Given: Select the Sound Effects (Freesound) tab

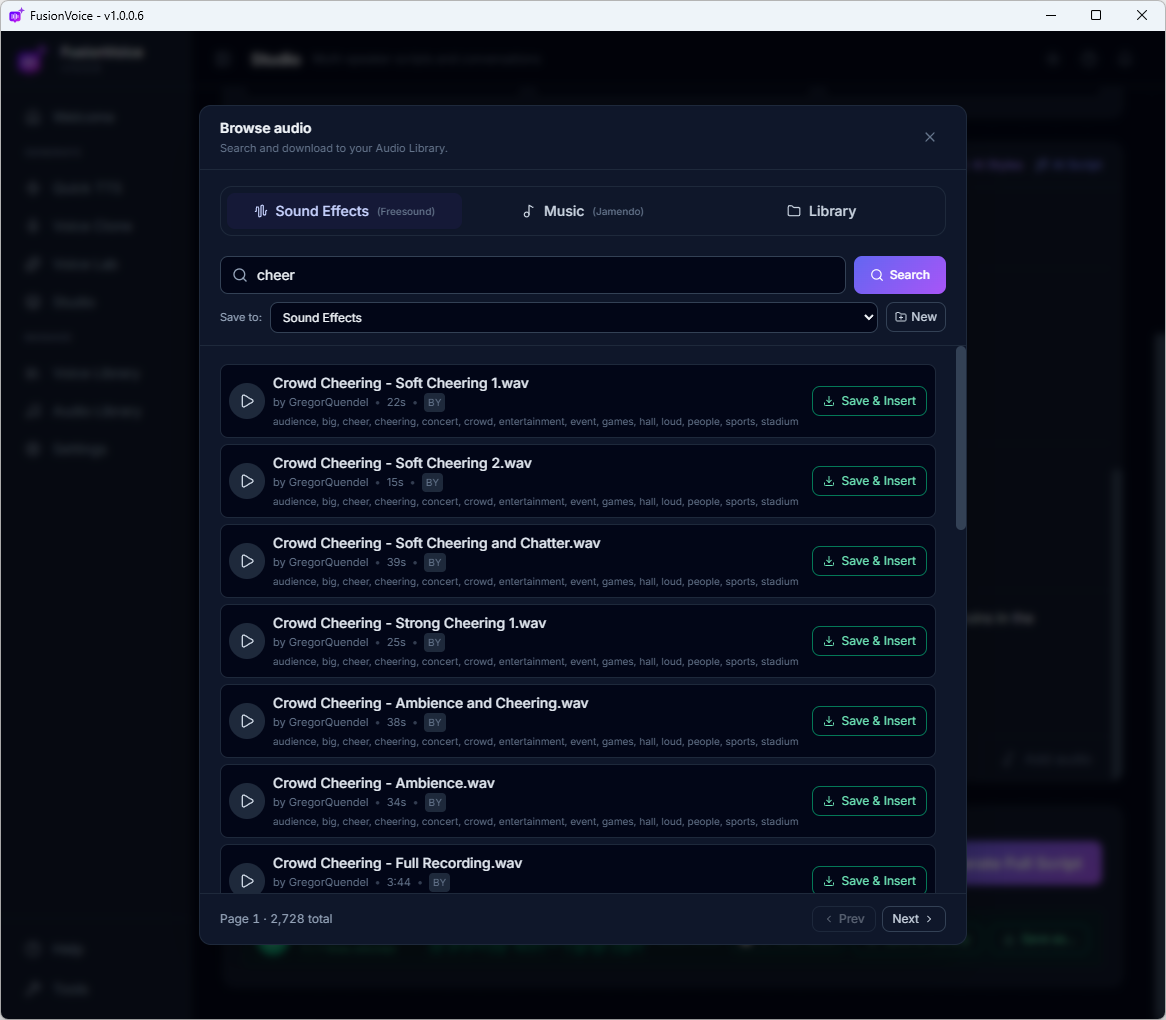Looking at the screenshot, I should click(x=344, y=211).
